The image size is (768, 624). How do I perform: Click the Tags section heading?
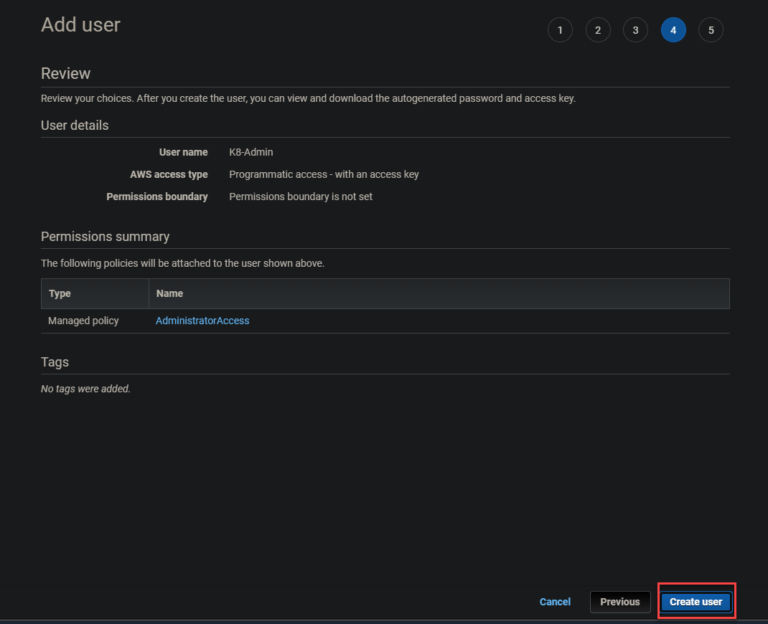(x=54, y=362)
